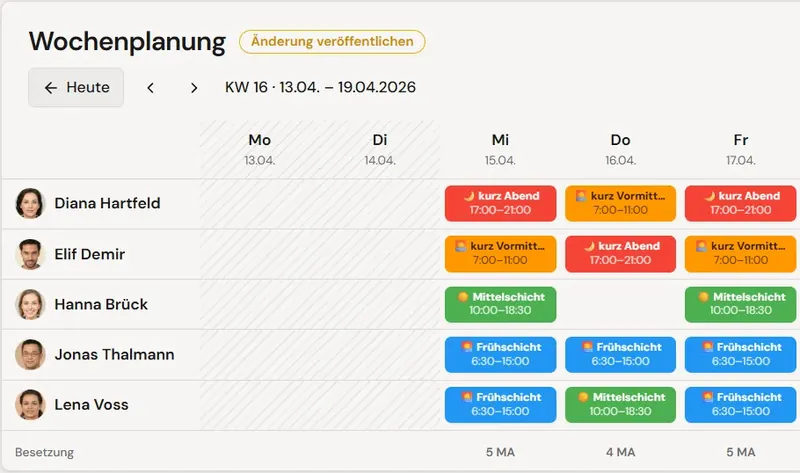Screen dimensions: 800x473
Task: Select Lena Voss's name
Action: (91, 405)
